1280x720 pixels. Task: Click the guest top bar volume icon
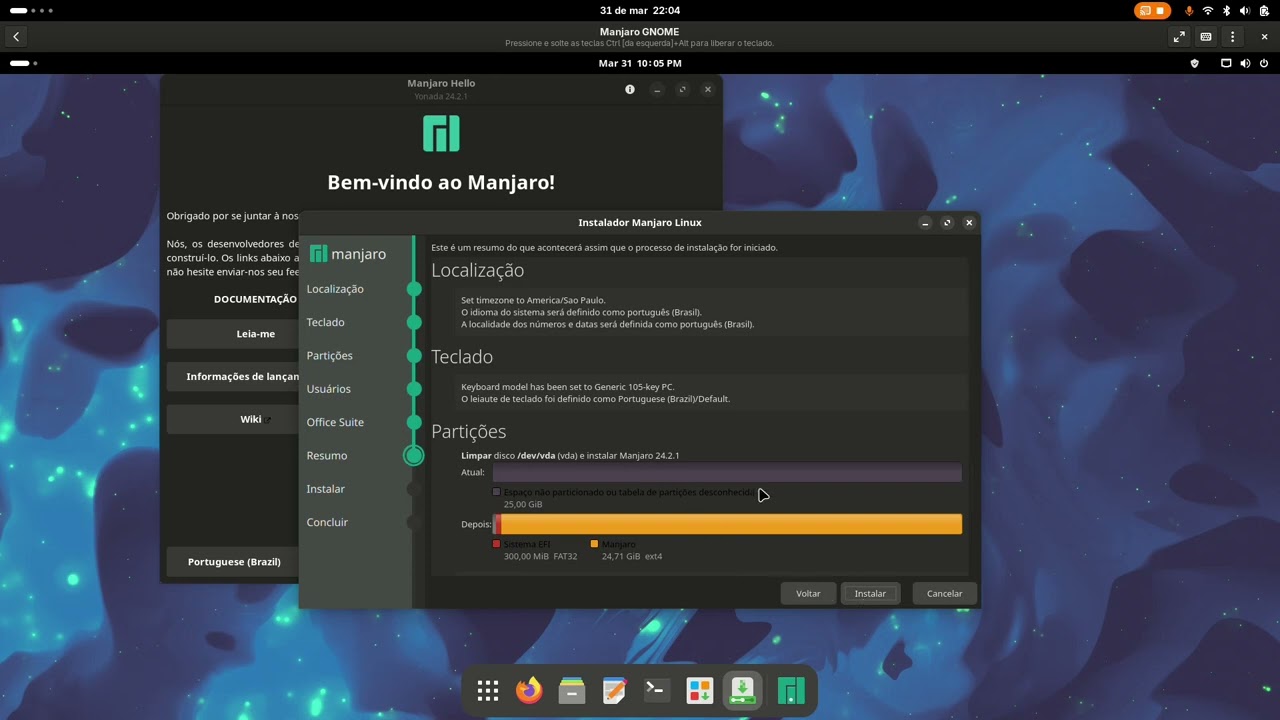coord(1245,63)
